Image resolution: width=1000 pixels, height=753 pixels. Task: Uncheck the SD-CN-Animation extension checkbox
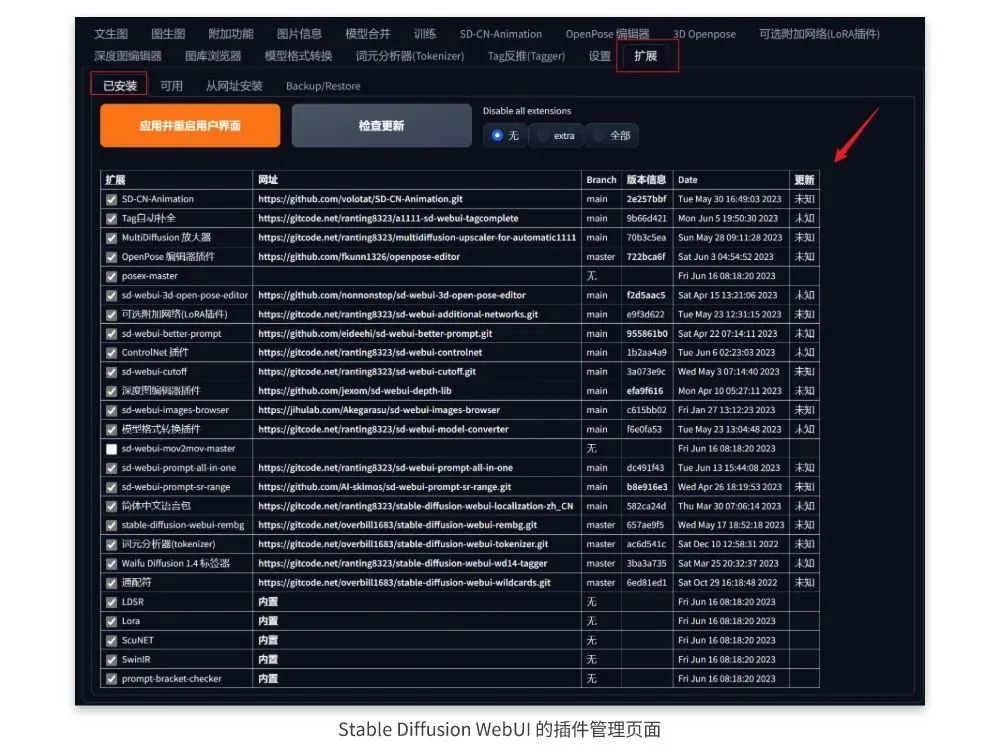click(x=111, y=199)
